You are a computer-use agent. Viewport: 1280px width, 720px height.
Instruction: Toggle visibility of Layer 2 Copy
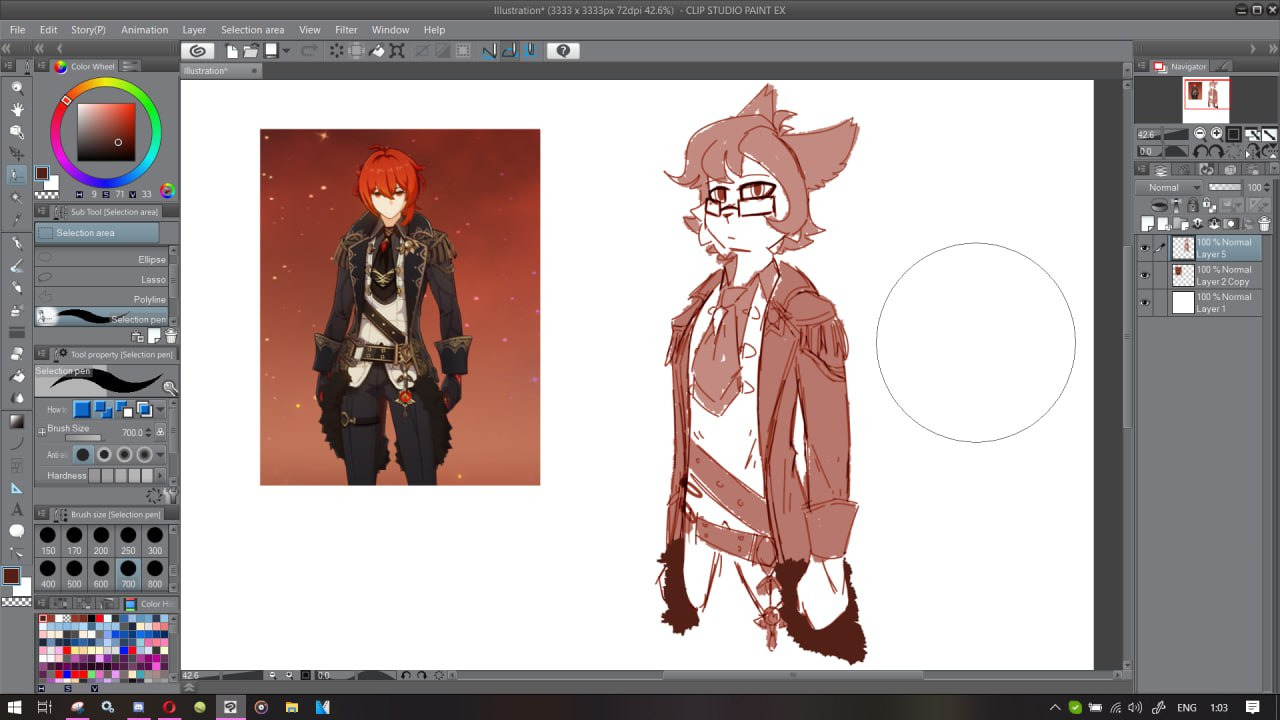[1144, 275]
